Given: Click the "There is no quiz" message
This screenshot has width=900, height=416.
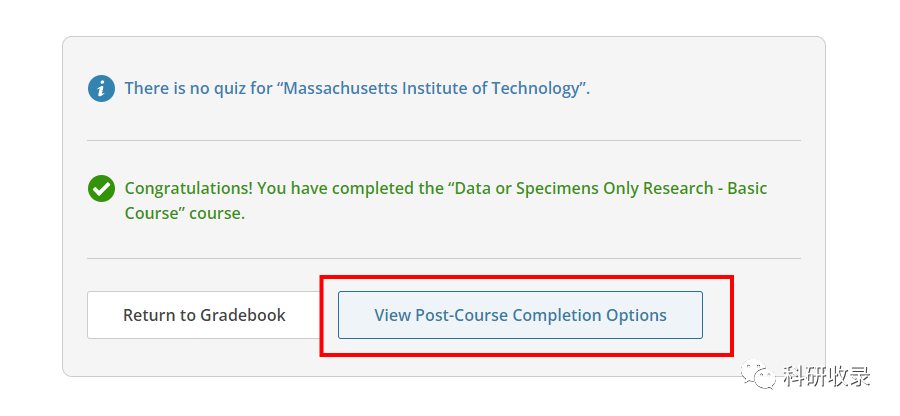Looking at the screenshot, I should [198, 88].
